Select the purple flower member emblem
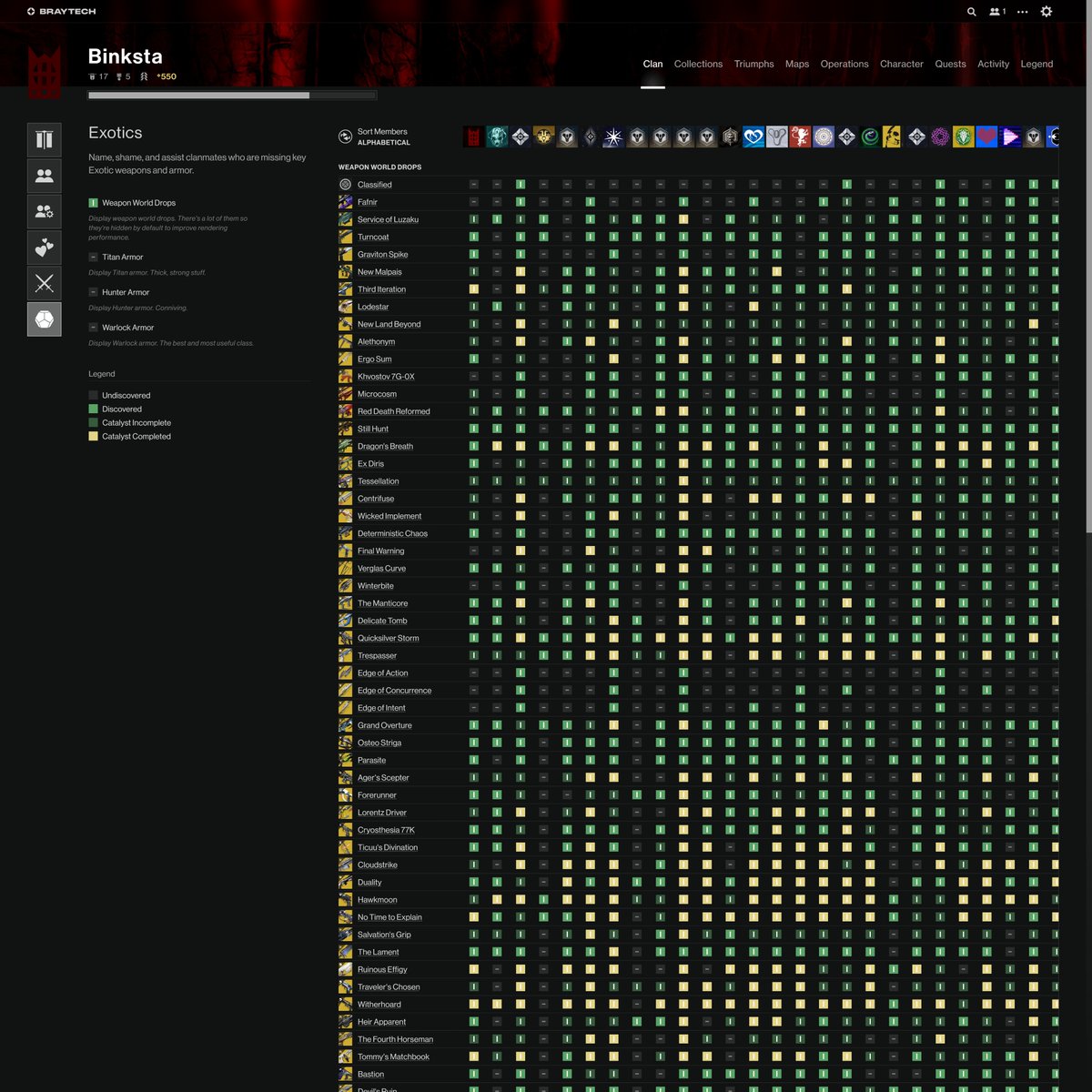1092x1092 pixels. click(x=940, y=136)
